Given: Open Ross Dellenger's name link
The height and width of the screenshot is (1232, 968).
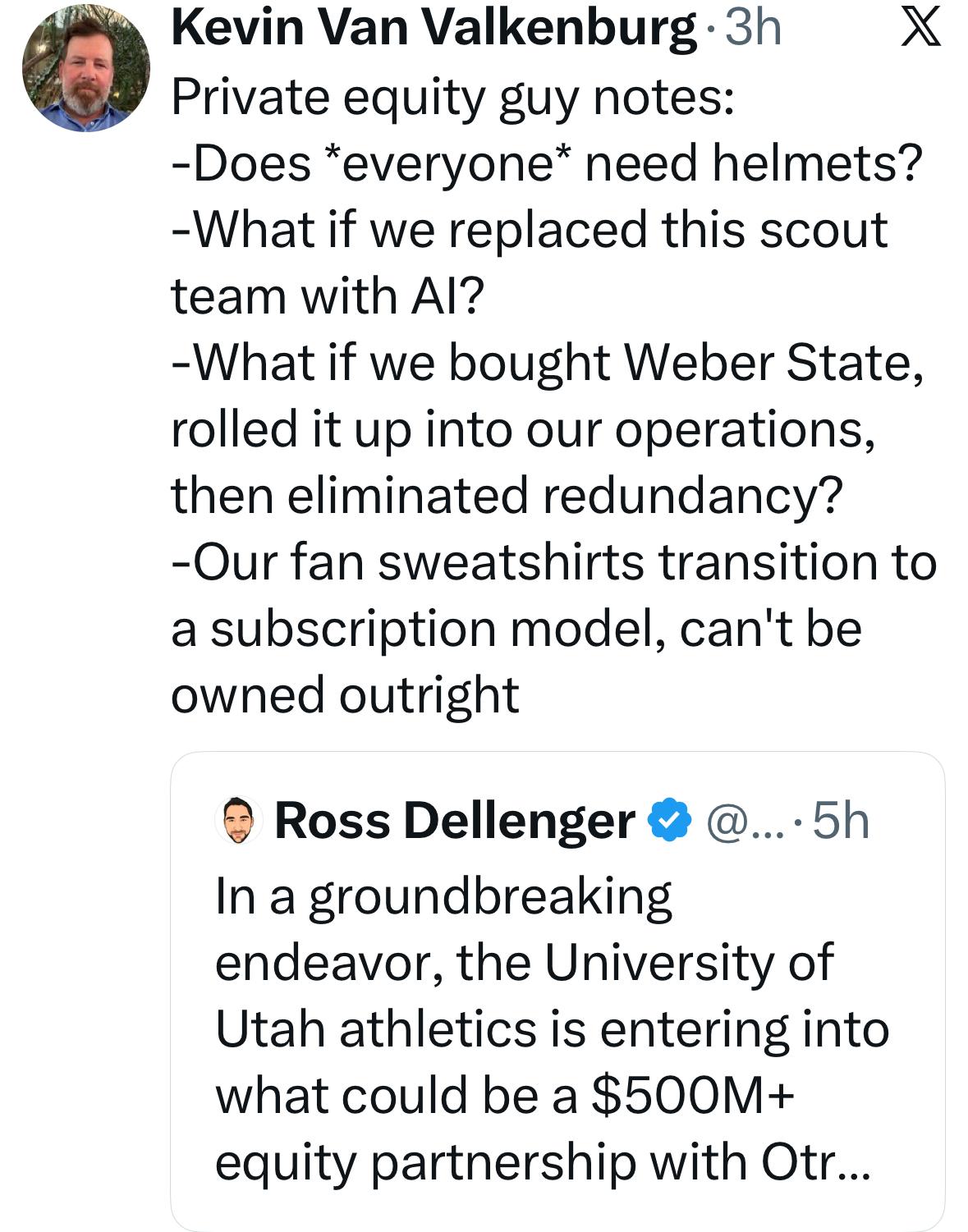Looking at the screenshot, I should pyautogui.click(x=454, y=820).
